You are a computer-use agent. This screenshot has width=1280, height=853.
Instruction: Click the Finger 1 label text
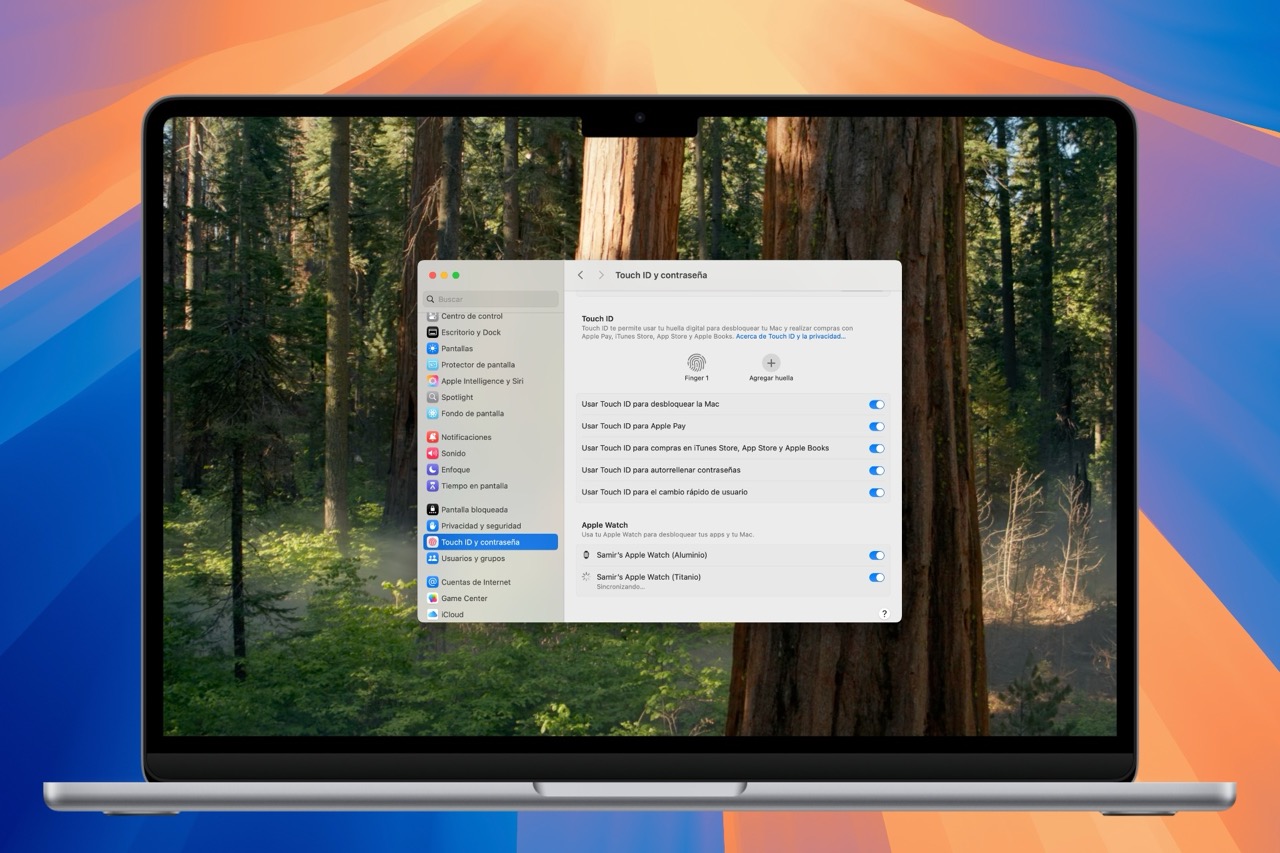pos(696,378)
